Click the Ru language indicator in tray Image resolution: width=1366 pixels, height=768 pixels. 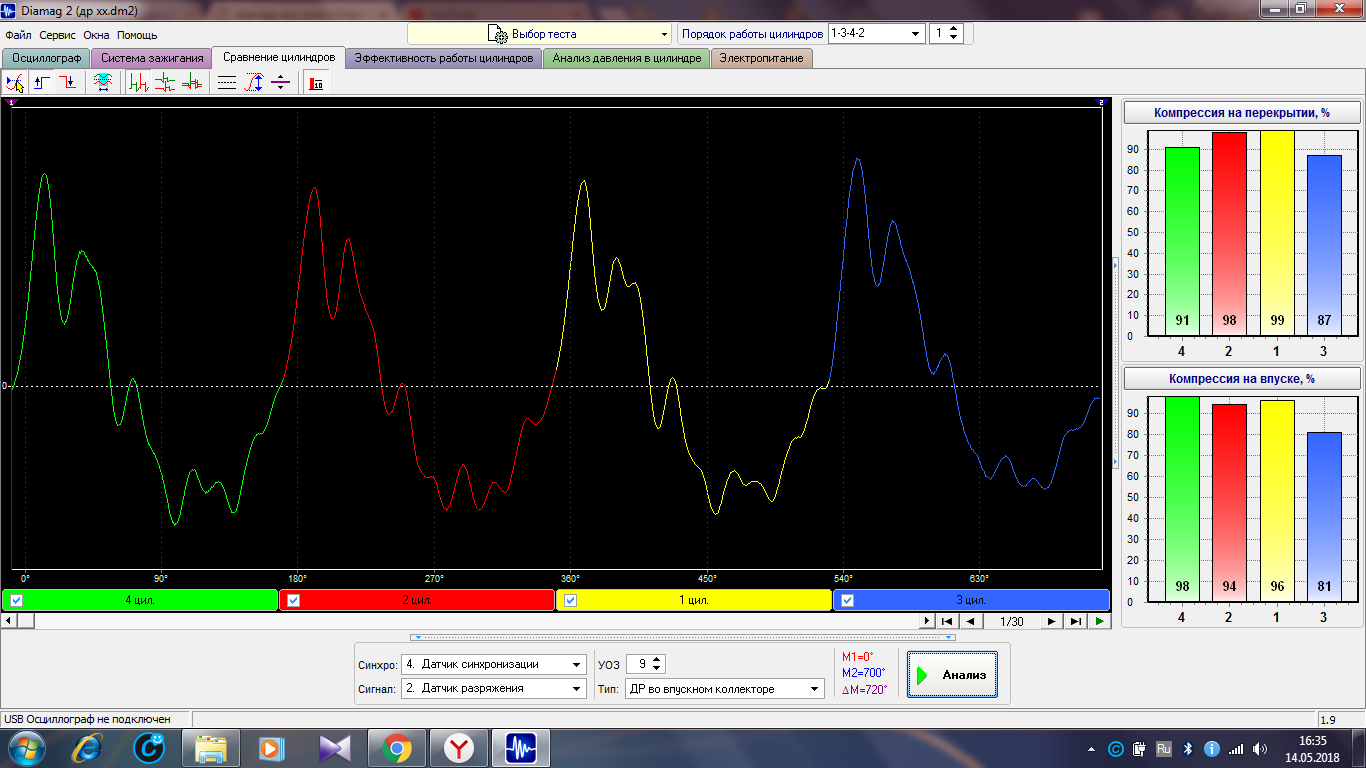[x=1164, y=748]
